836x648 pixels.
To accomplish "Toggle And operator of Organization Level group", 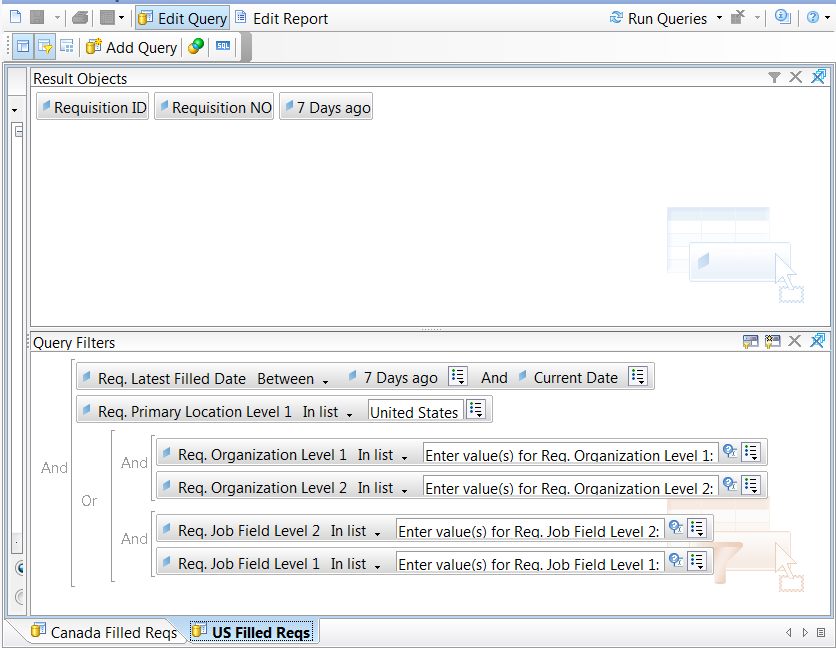I will [134, 462].
